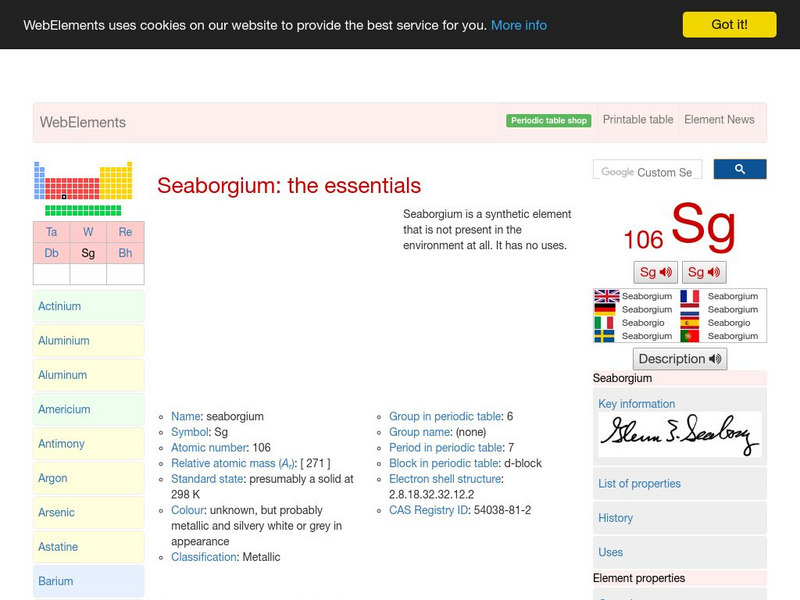Screen dimensions: 800x600
Task: Click the Portuguese flag icon
Action: (690, 335)
